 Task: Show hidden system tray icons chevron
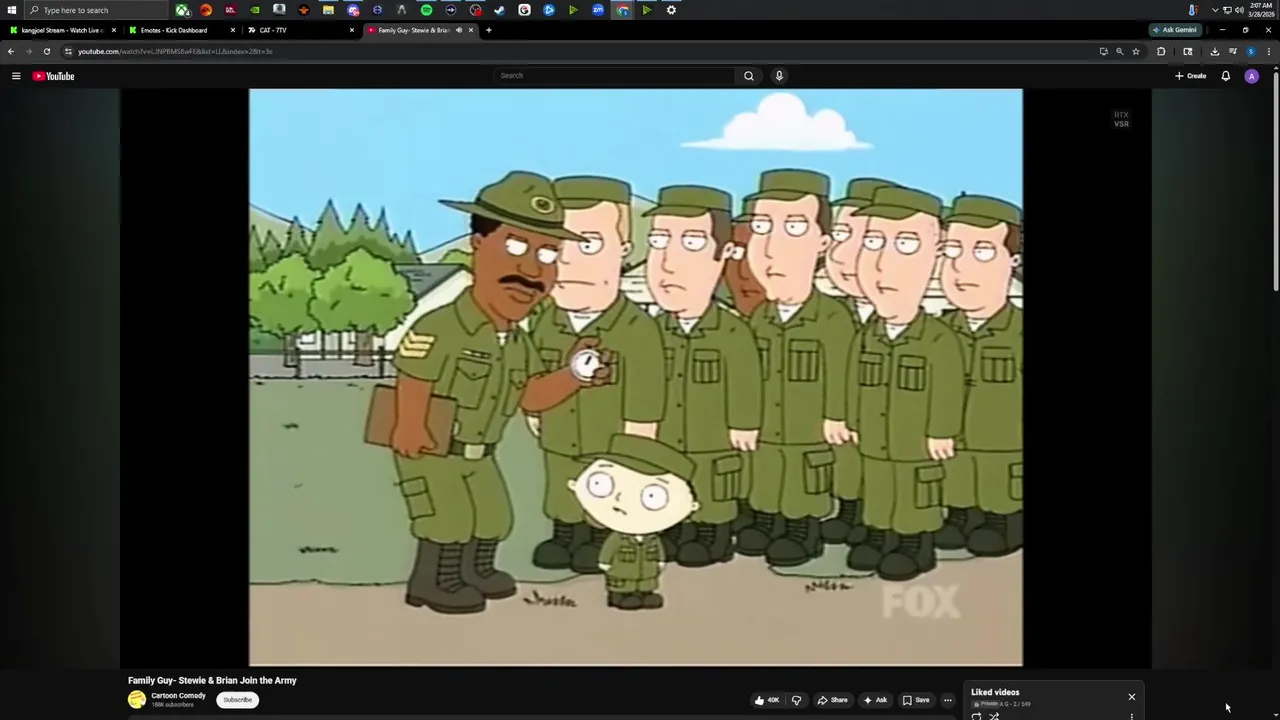pos(1214,10)
